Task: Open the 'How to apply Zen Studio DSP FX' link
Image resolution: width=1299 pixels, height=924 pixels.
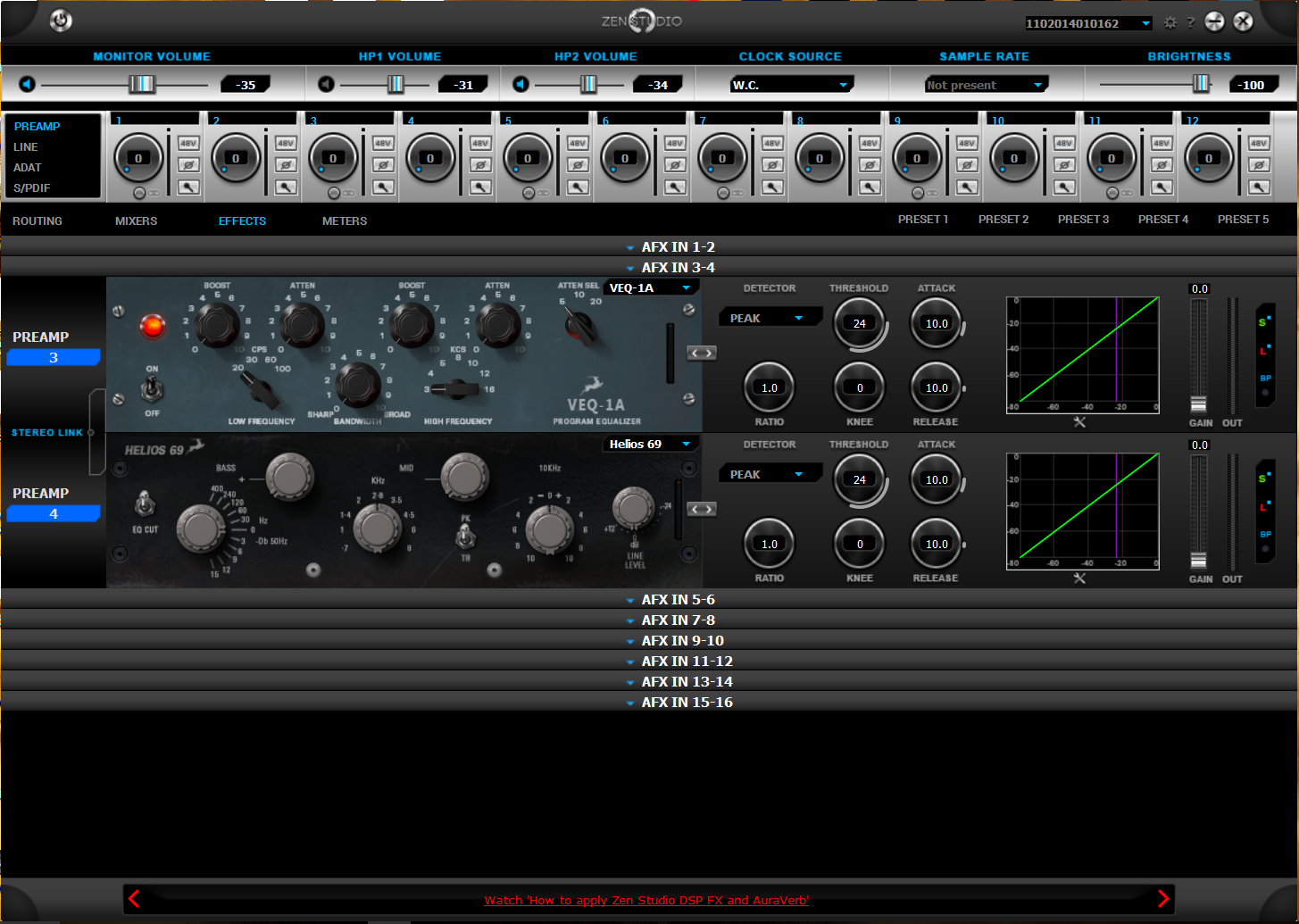Action: pos(645,900)
